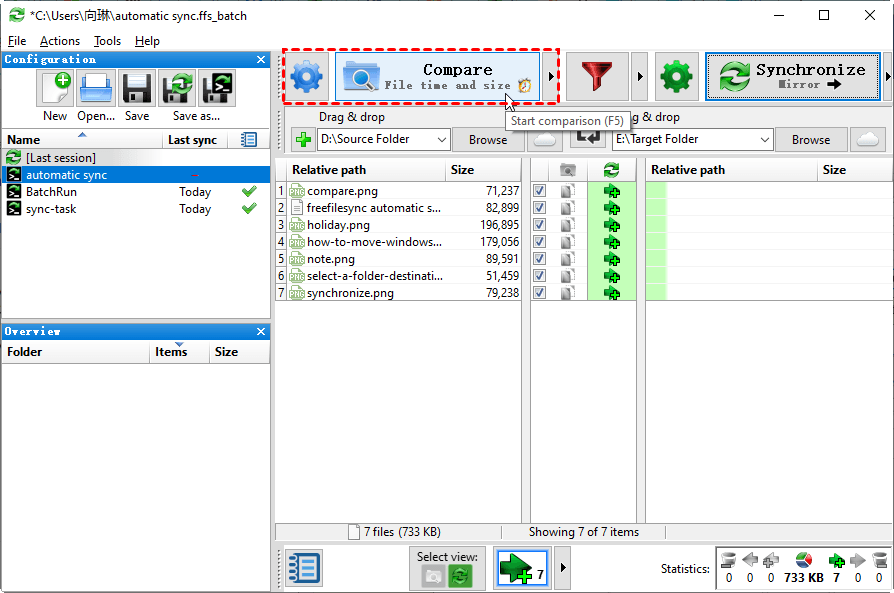The height and width of the screenshot is (593, 894).
Task: Sort Overview by Folder column
Action: tap(76, 352)
